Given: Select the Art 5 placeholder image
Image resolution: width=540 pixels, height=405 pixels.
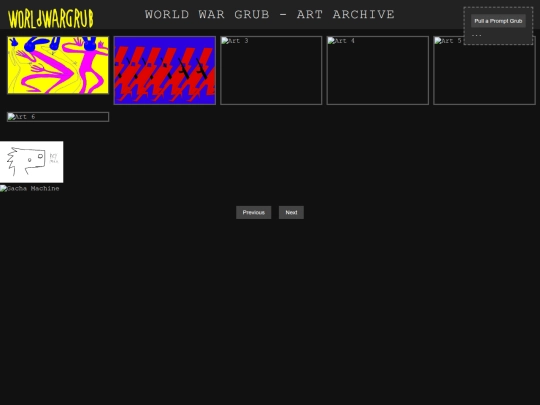Looking at the screenshot, I should pyautogui.click(x=484, y=70).
